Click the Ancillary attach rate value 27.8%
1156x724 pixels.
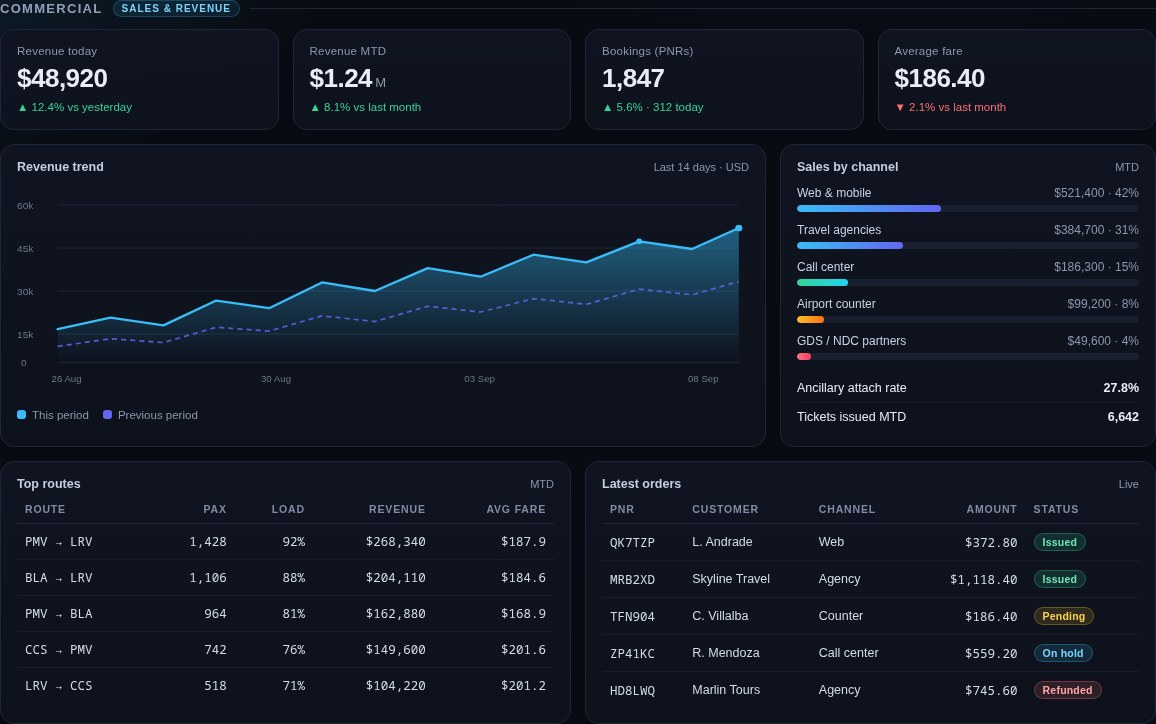(1121, 388)
